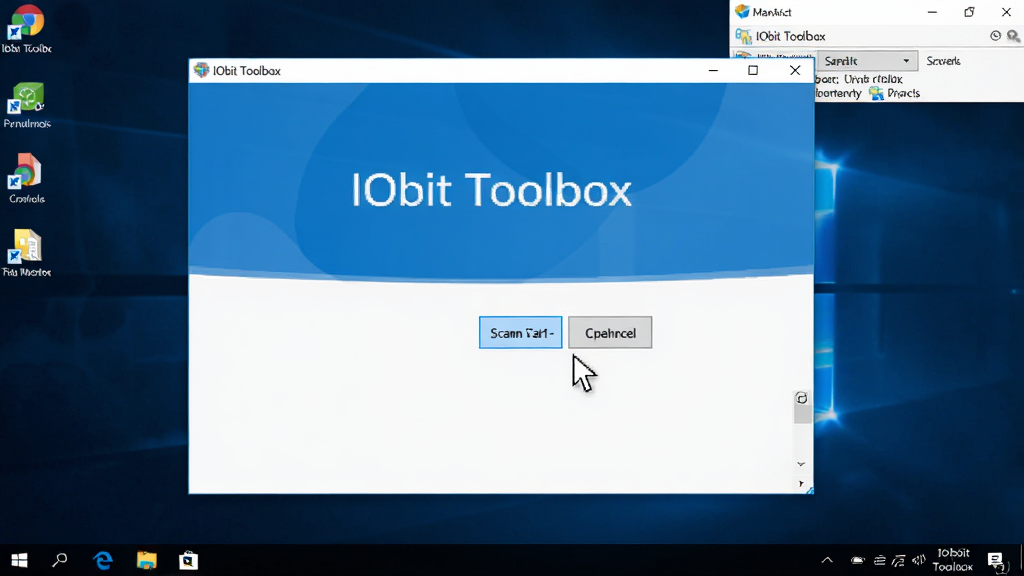Open the notification action center icon
The image size is (1024, 576).
click(x=996, y=560)
